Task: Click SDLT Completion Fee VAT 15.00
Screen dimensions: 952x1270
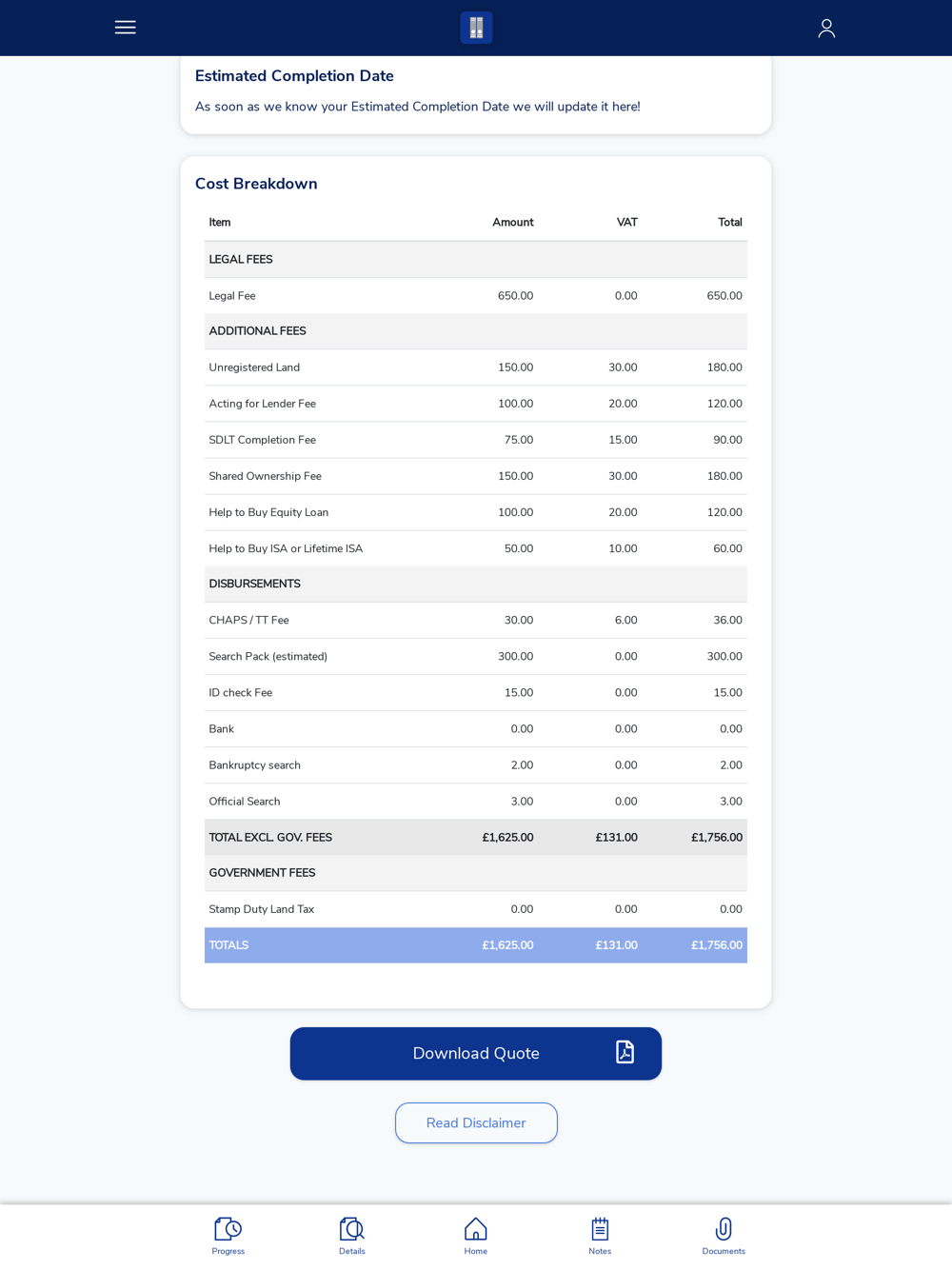Action: tap(624, 440)
